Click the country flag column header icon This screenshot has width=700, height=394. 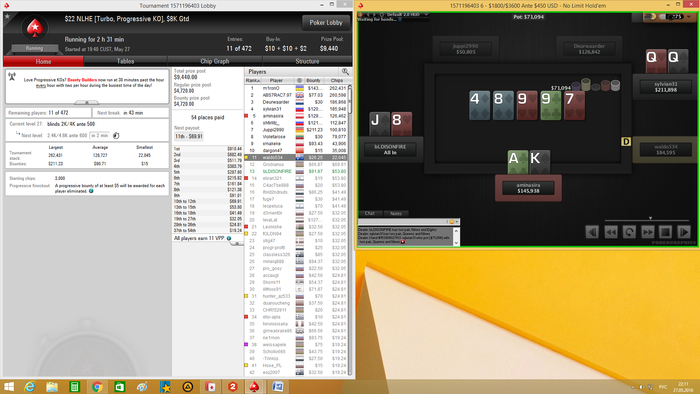pyautogui.click(x=300, y=80)
